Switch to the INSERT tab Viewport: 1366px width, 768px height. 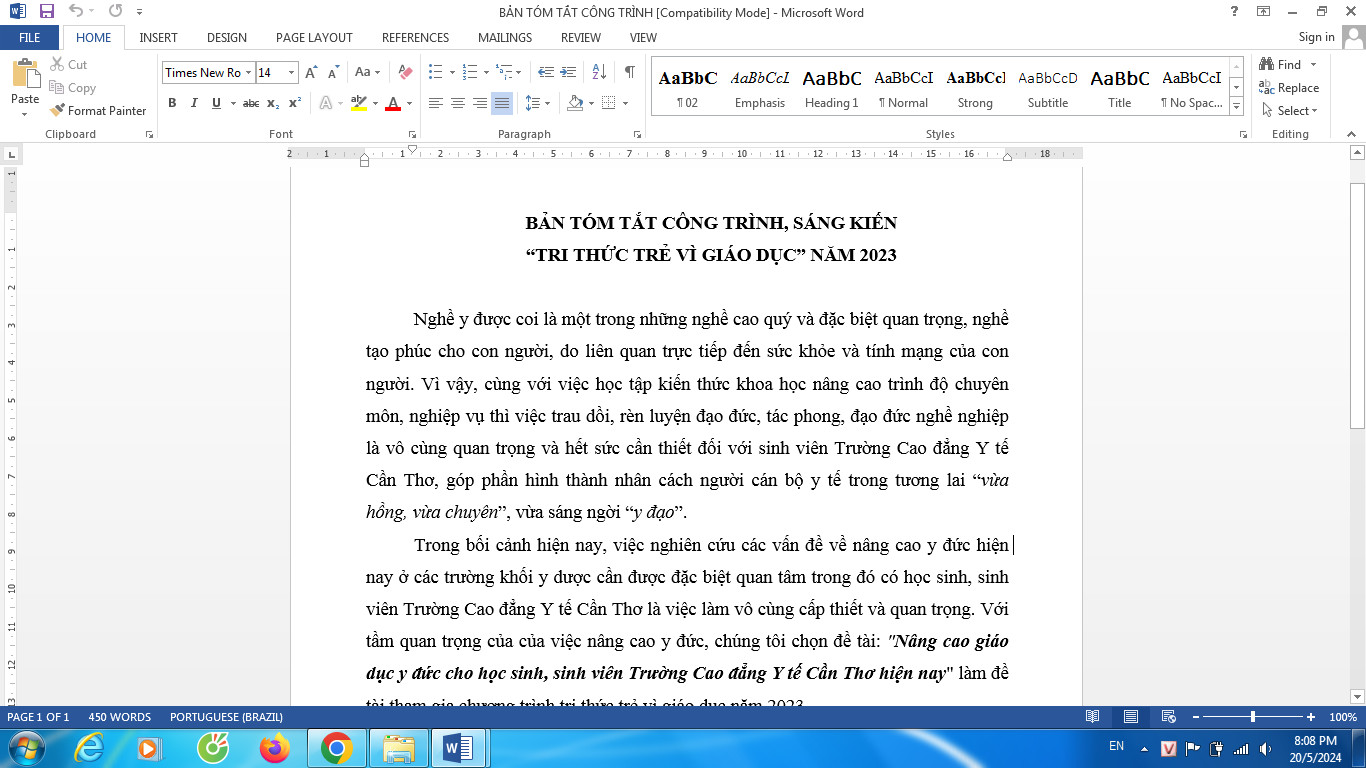(159, 37)
